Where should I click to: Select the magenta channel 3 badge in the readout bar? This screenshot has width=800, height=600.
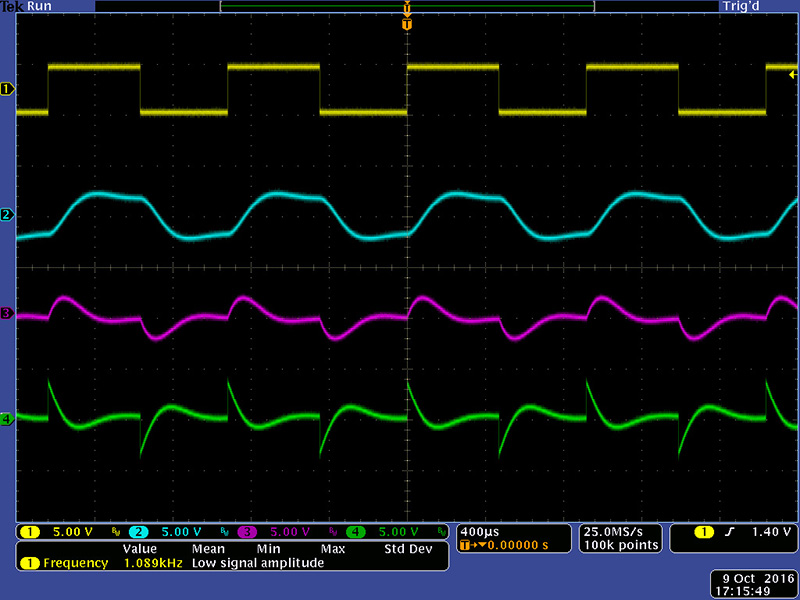tap(247, 532)
